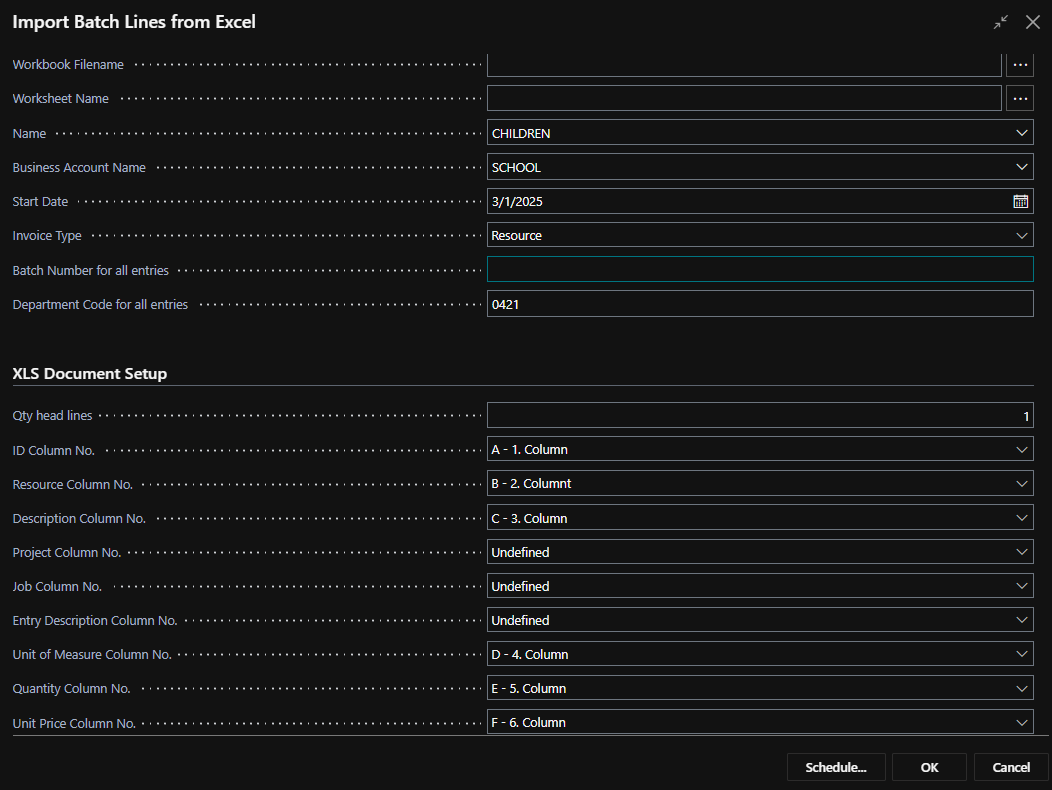Shrink the dialog with the collapse icon
The width and height of the screenshot is (1052, 790).
pos(1001,22)
